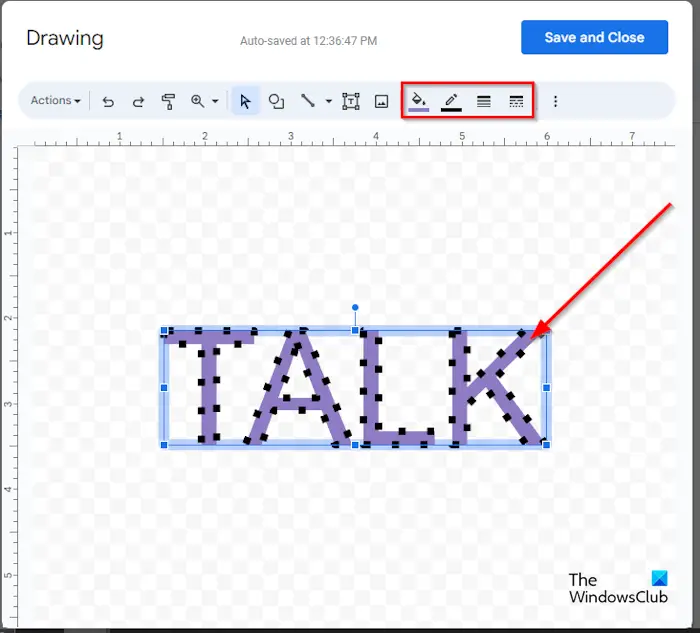Click the letter T in the word art
This screenshot has height=633, width=700.
click(209, 386)
